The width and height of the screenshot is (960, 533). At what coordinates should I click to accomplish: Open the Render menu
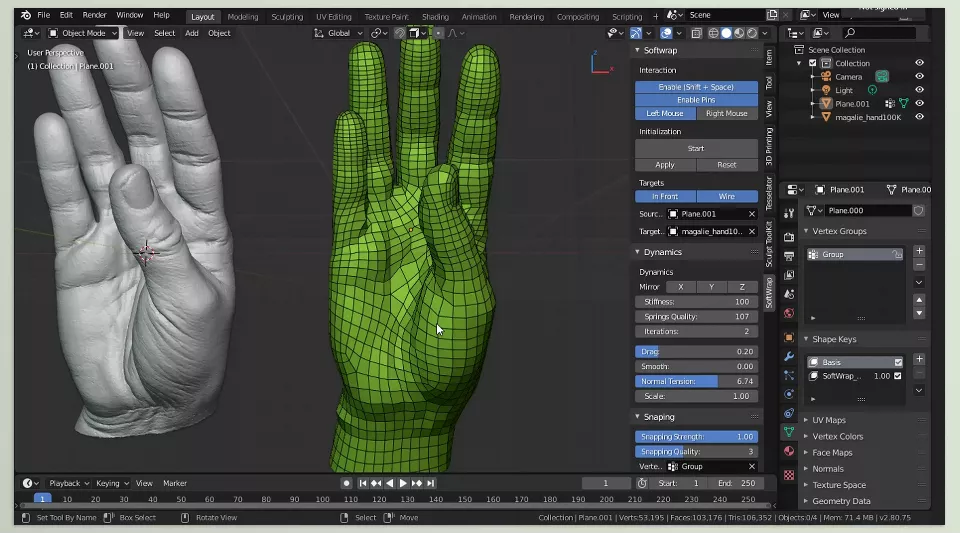tap(94, 15)
